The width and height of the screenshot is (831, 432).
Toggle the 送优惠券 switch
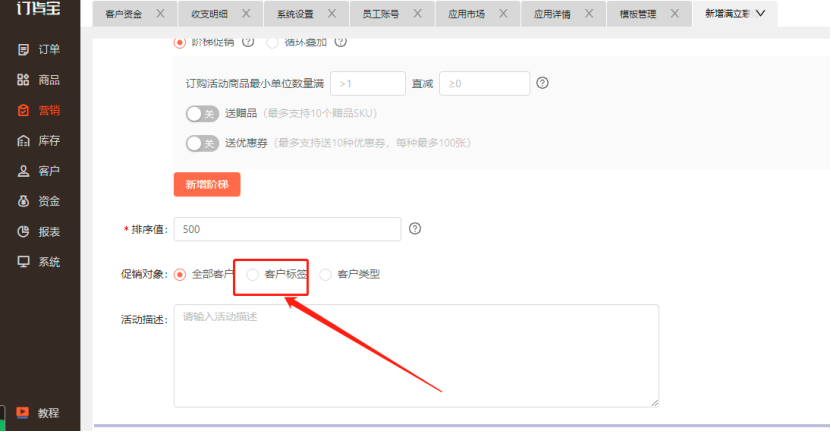(x=202, y=143)
